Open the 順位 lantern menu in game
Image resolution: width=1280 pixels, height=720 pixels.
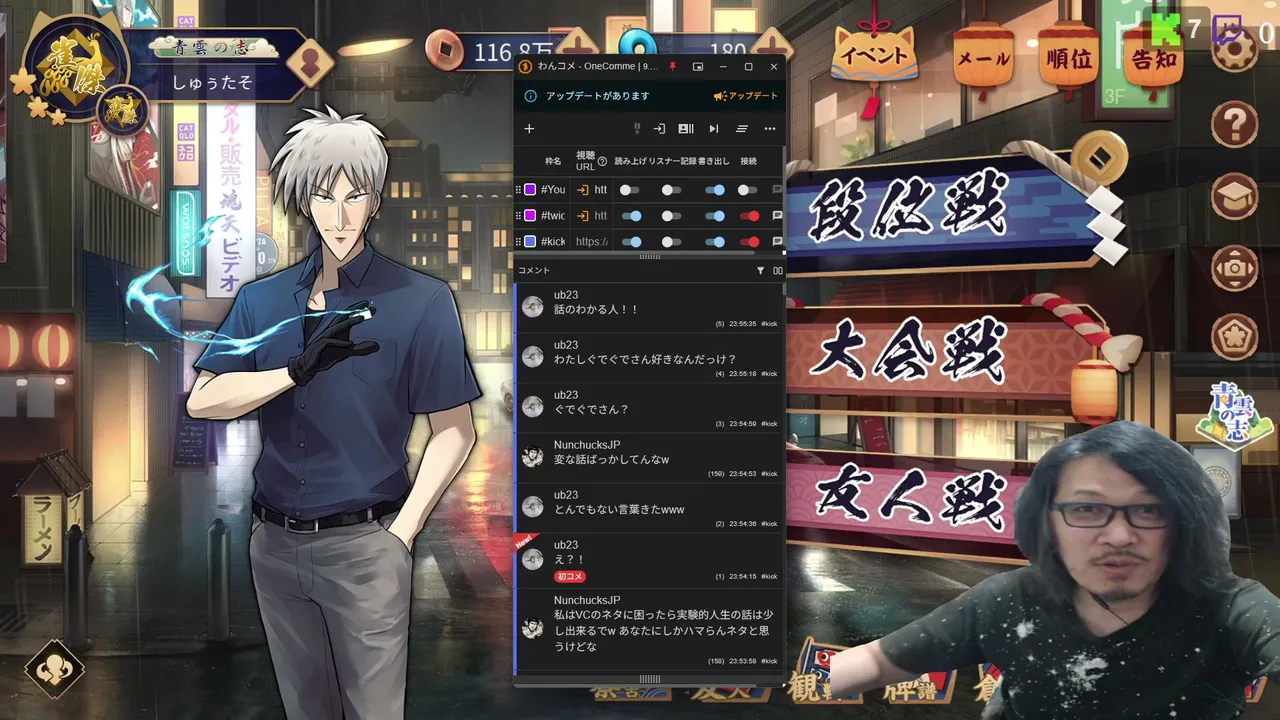1068,59
